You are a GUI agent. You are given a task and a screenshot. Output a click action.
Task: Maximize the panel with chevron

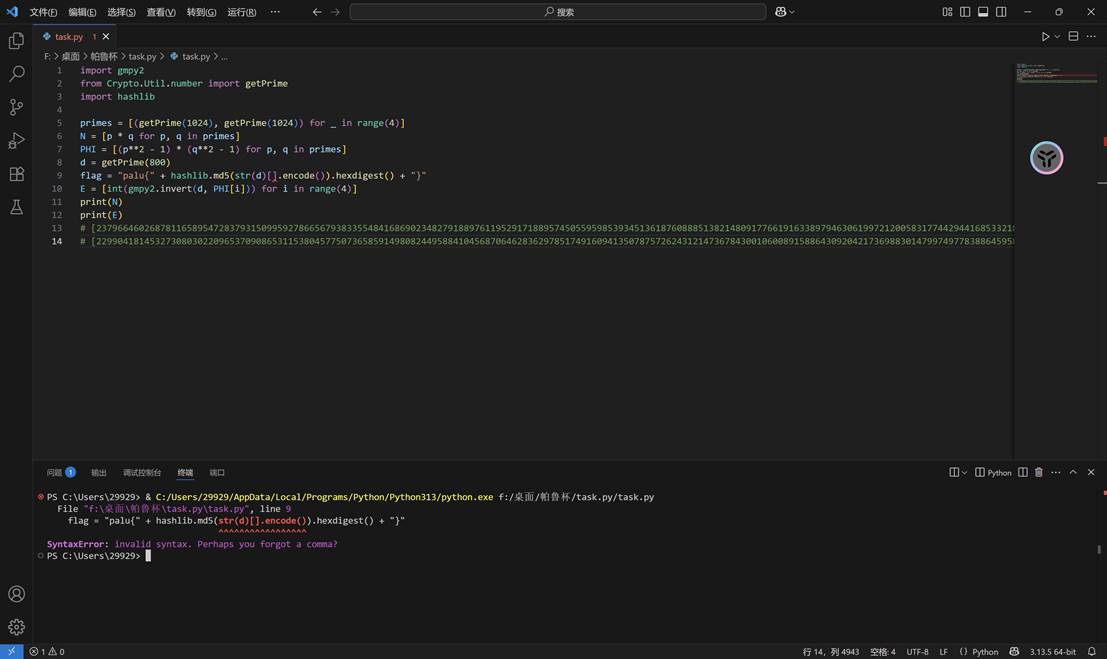point(1072,472)
